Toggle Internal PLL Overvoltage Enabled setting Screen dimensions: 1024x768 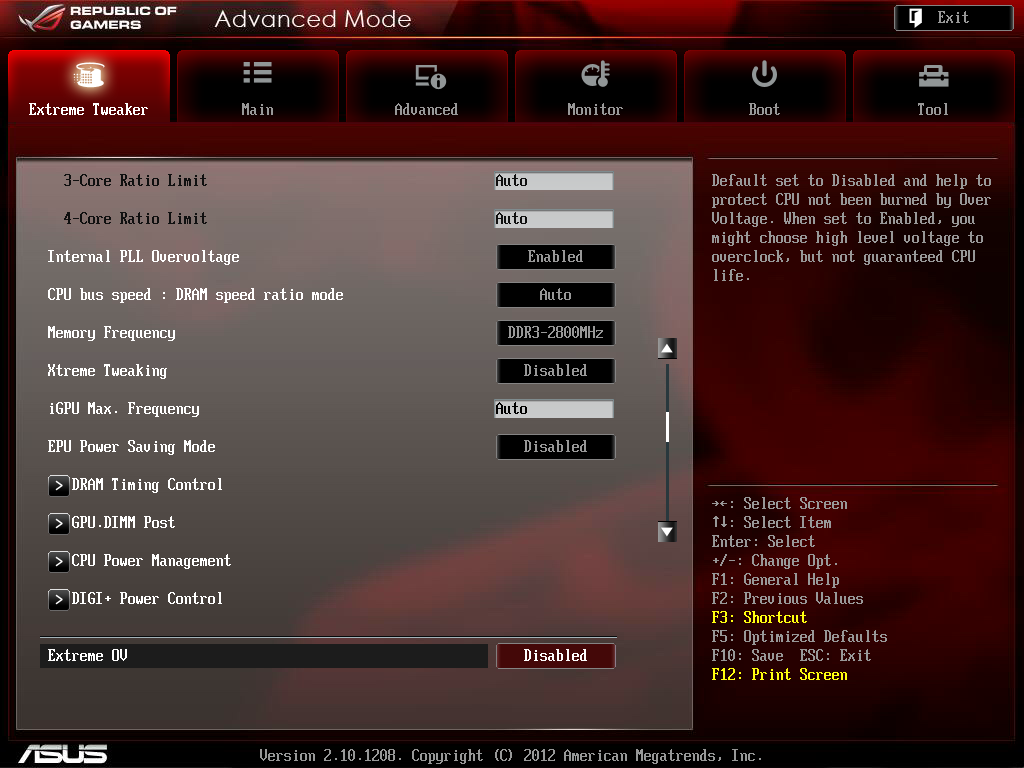click(555, 257)
